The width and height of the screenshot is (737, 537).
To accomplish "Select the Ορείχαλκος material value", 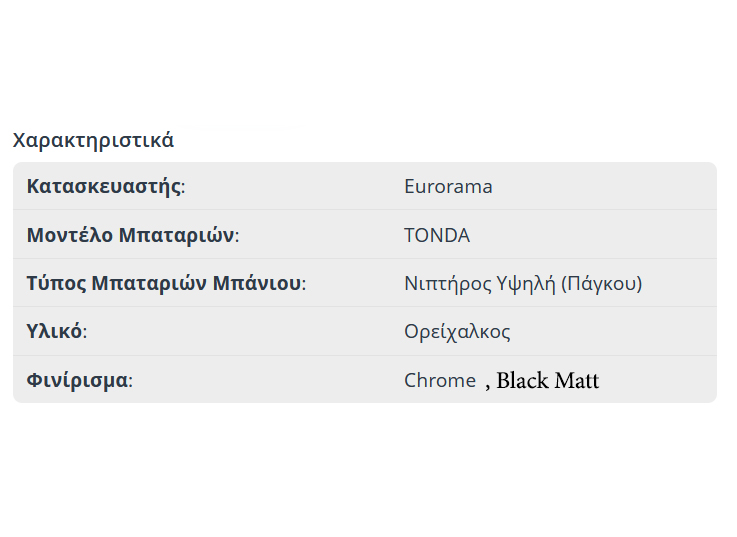I will click(457, 332).
